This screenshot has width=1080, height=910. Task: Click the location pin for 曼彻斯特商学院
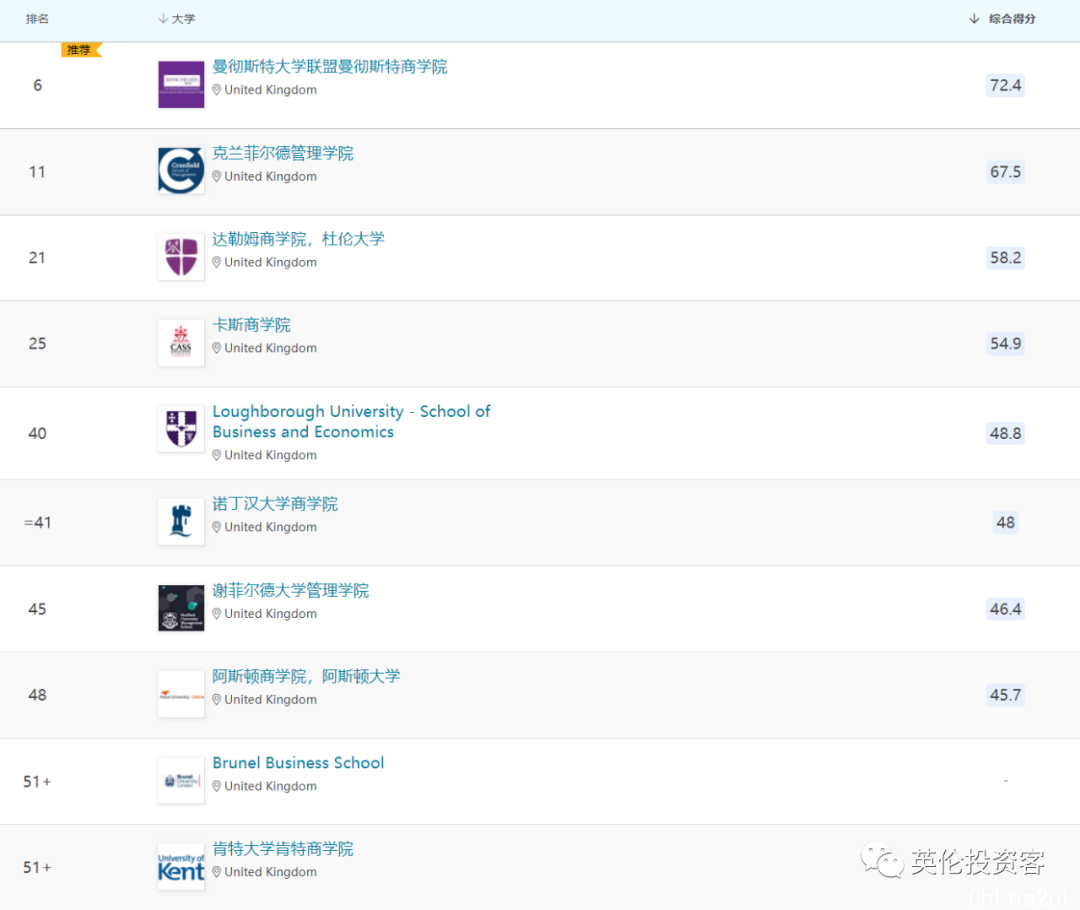tap(216, 90)
